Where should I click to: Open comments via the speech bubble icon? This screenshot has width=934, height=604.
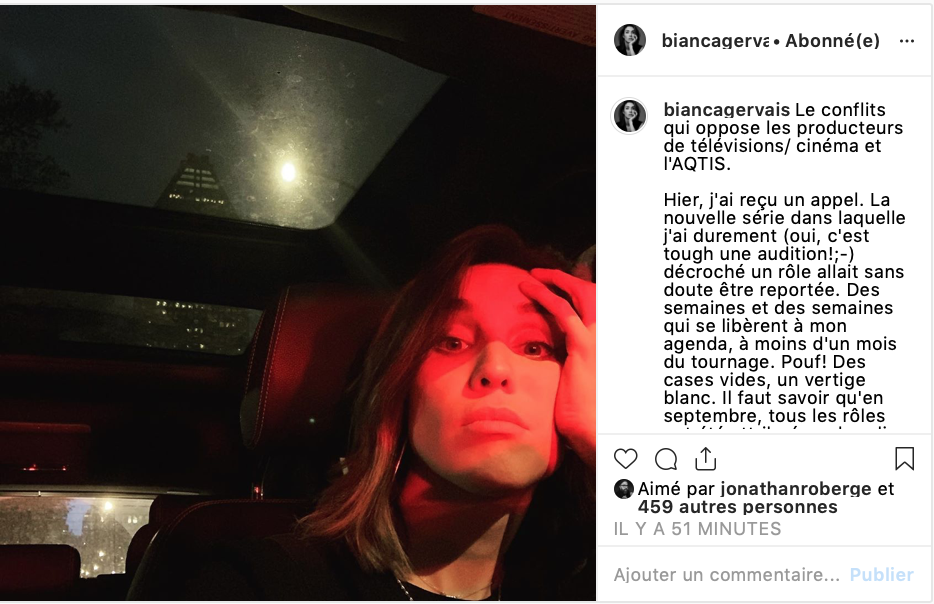665,459
